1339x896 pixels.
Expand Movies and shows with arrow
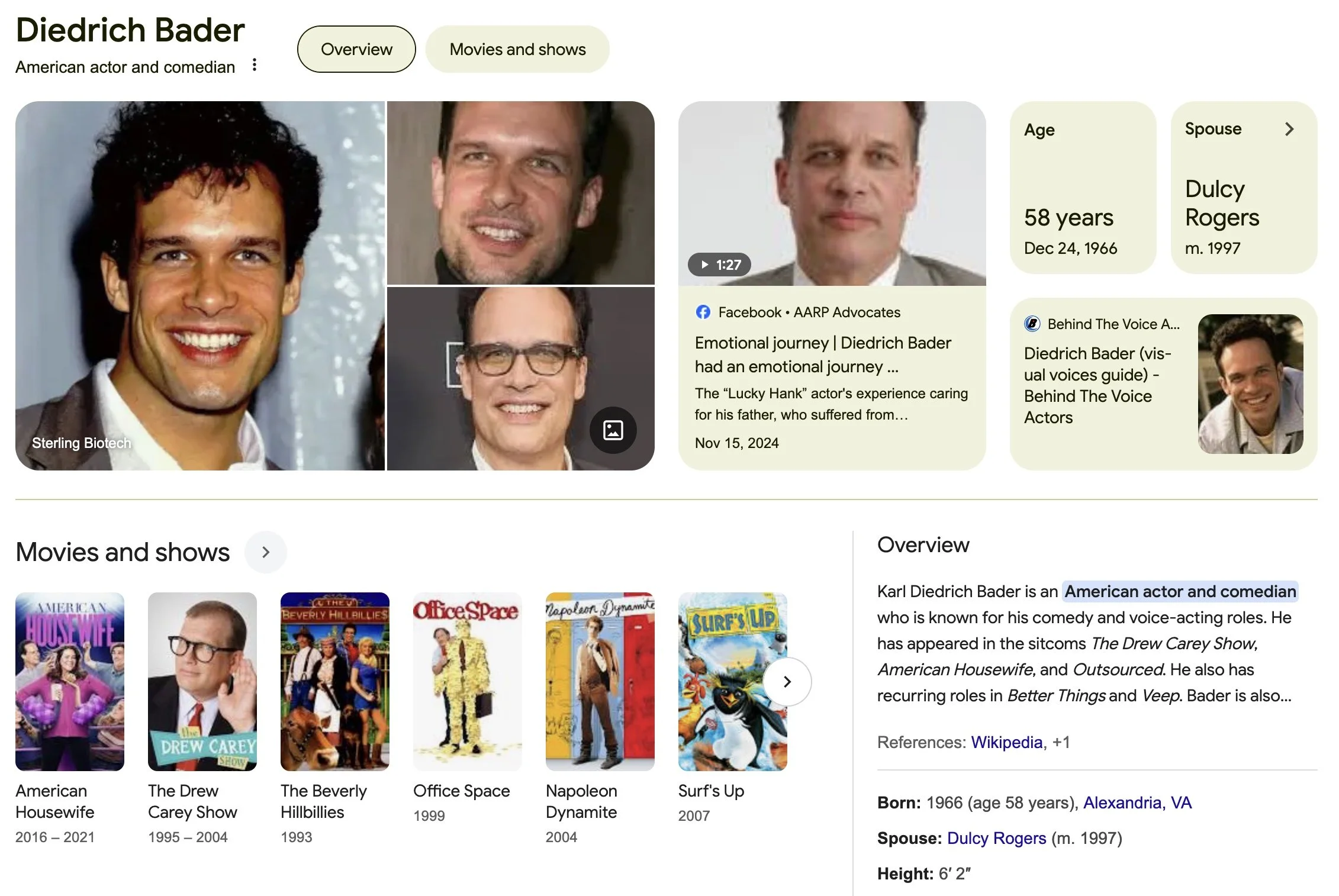266,552
